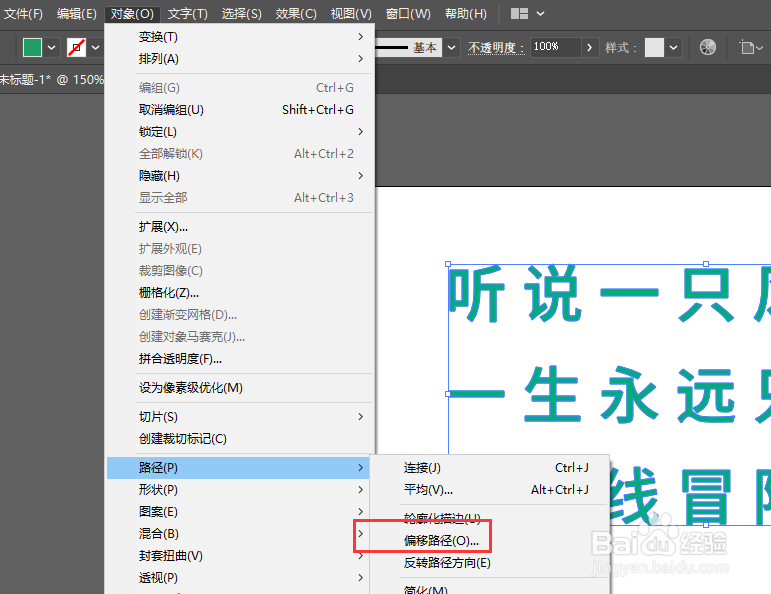This screenshot has height=594, width=771.
Task: Click the 听 character on the artboard
Action: [x=477, y=294]
